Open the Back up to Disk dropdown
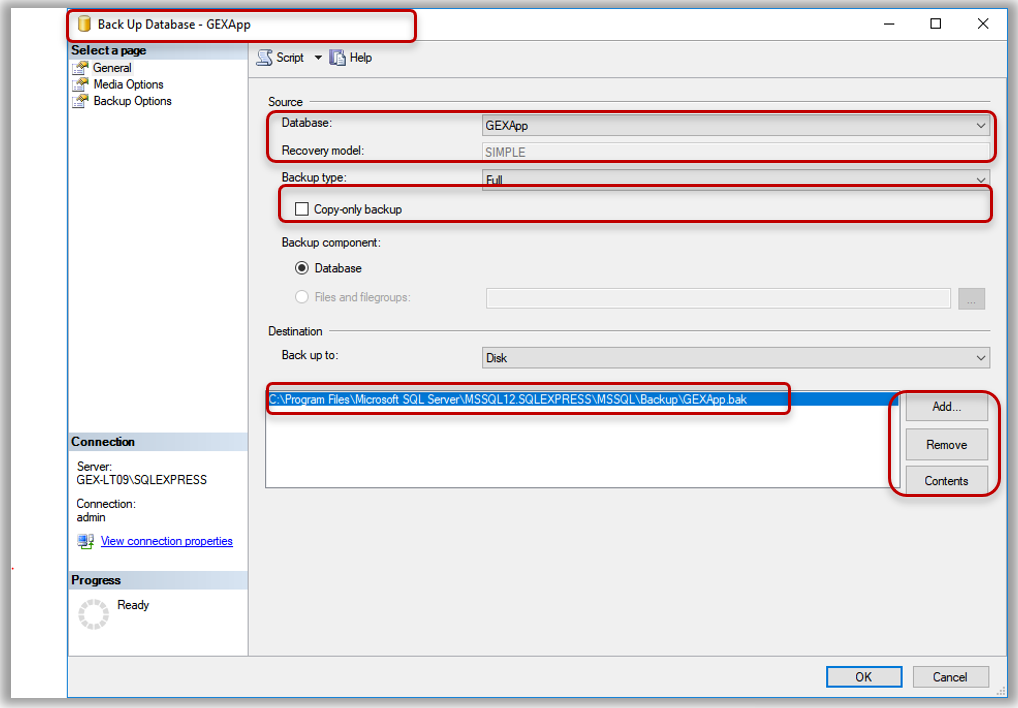 pos(736,358)
